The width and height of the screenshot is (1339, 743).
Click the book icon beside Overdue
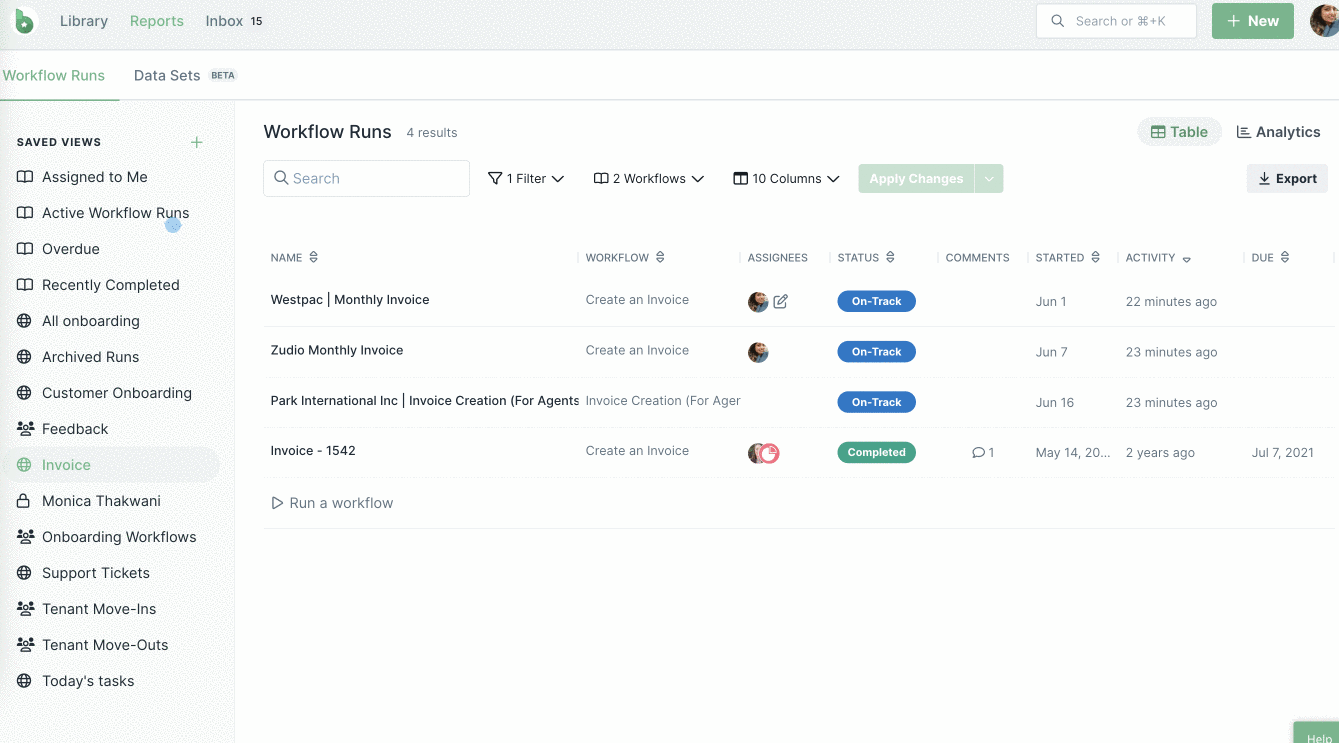[x=25, y=249]
